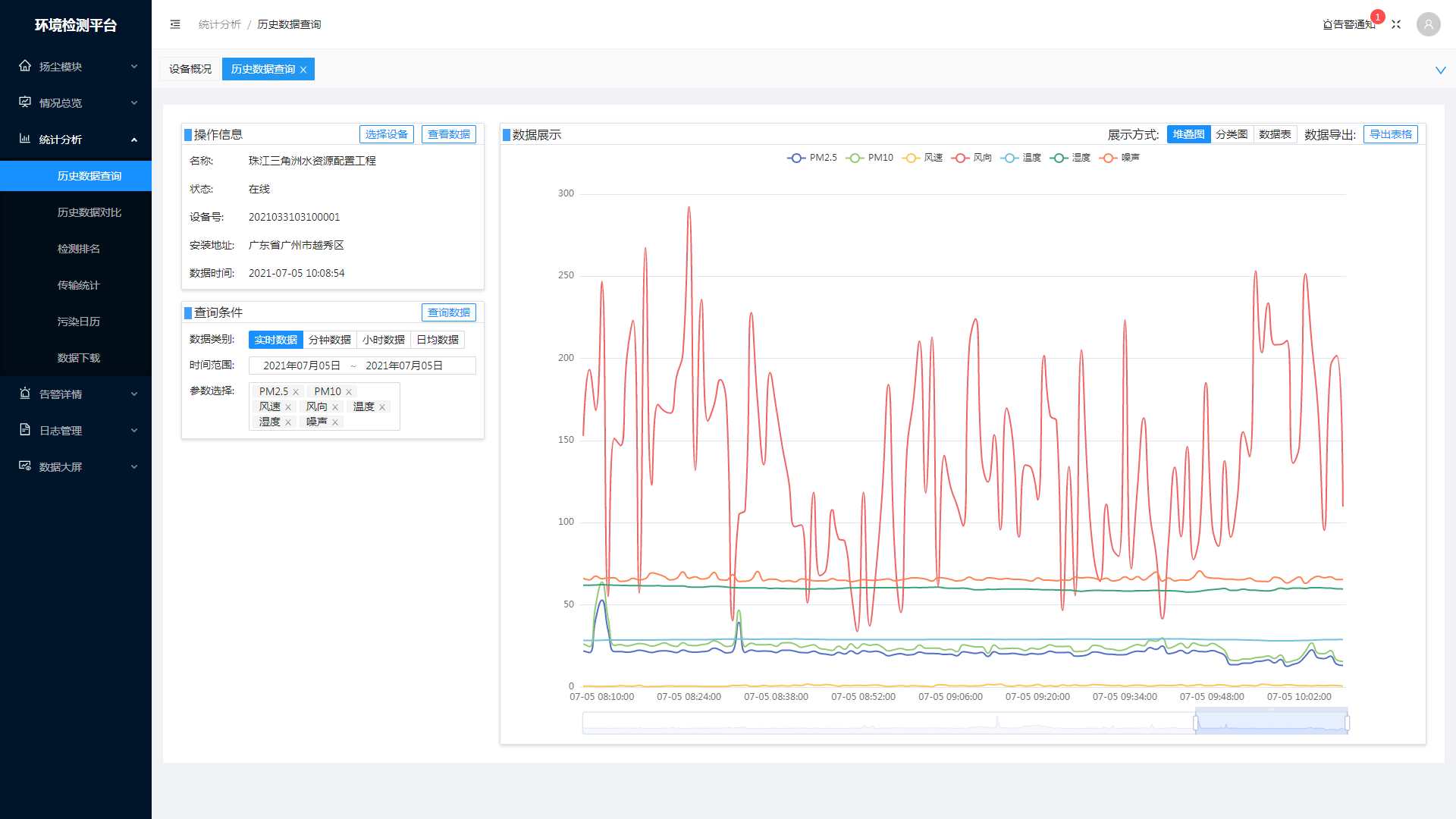Screen dimensions: 1456x819
Task: Collapse 统计分析 menu
Action: tap(134, 140)
